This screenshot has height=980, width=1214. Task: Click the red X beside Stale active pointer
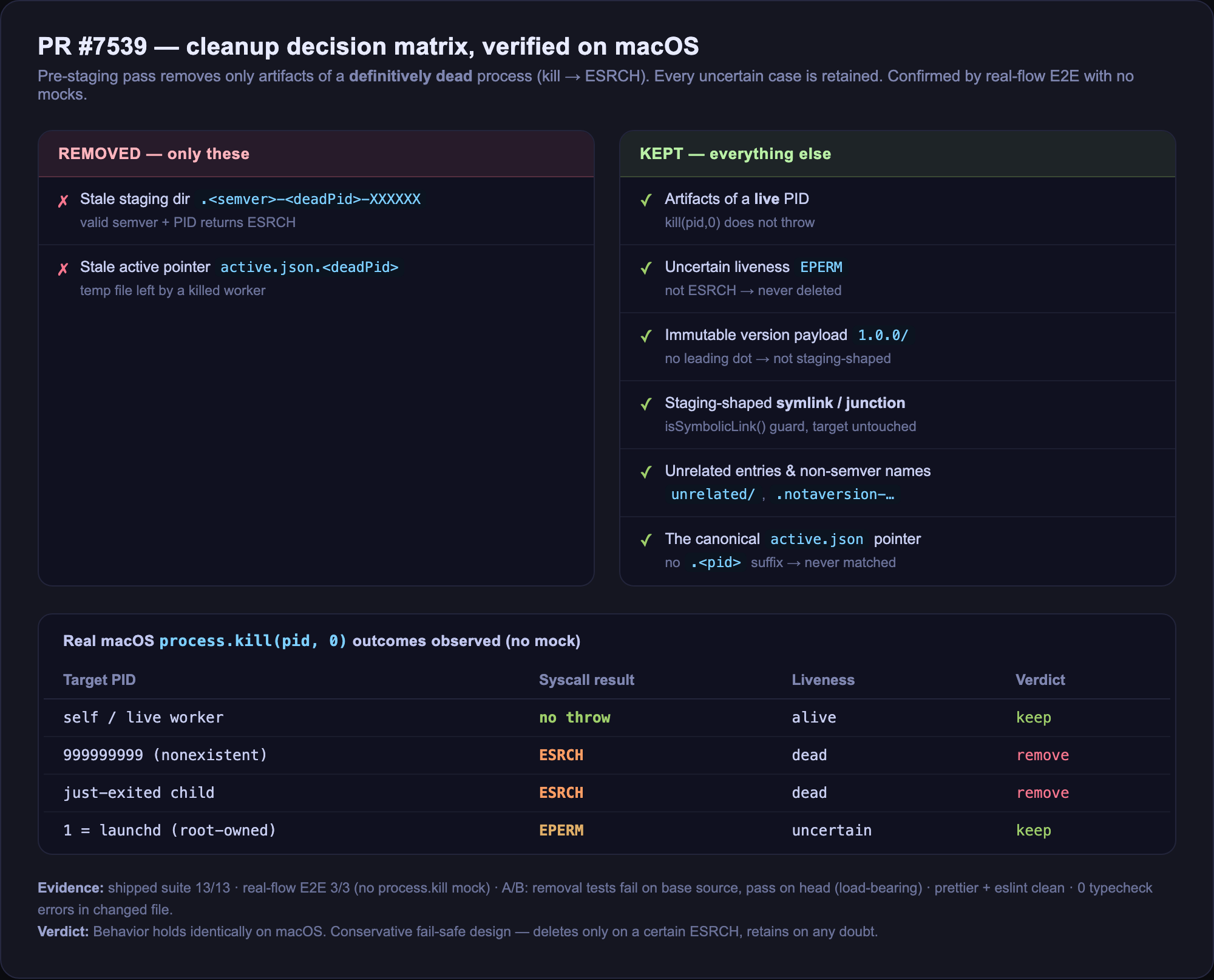point(63,268)
